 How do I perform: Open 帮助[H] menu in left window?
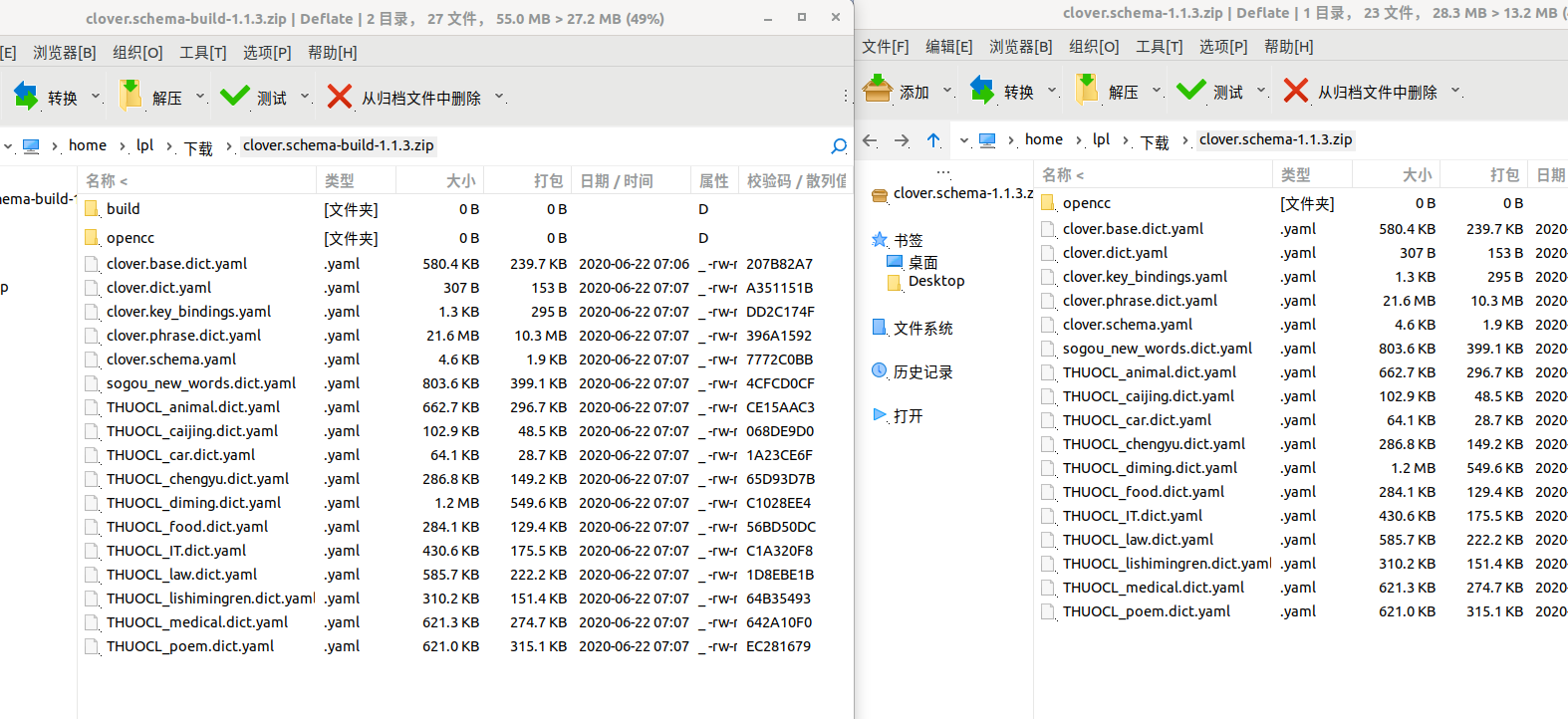(333, 53)
